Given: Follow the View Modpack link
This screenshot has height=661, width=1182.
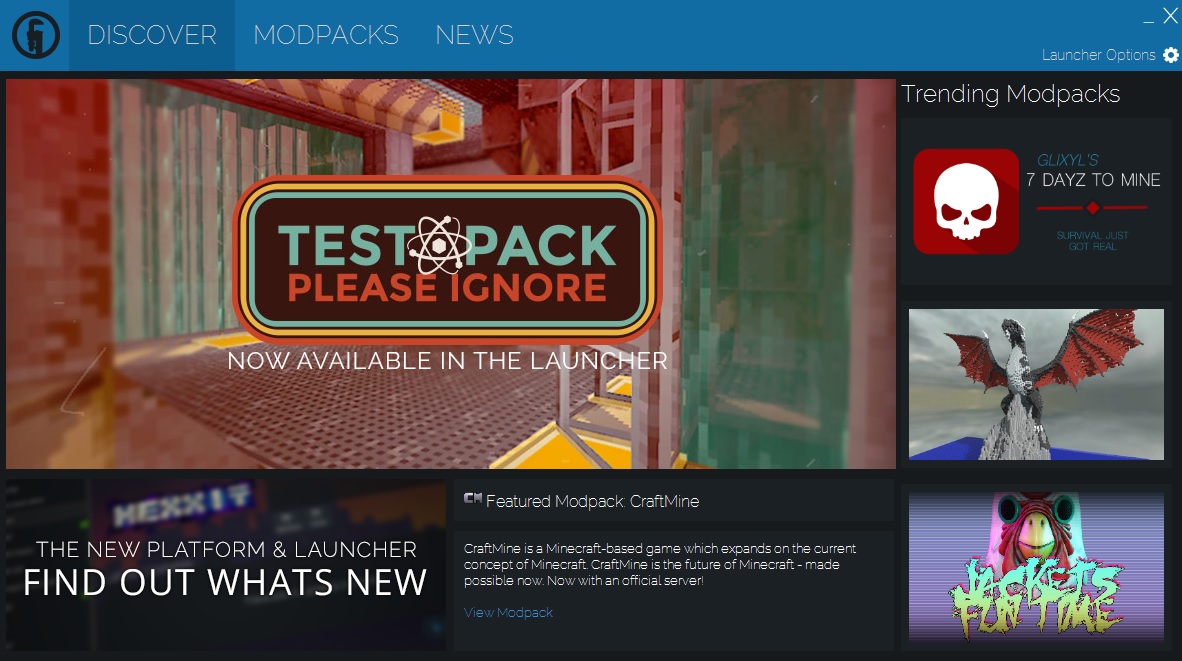Looking at the screenshot, I should click(x=508, y=612).
